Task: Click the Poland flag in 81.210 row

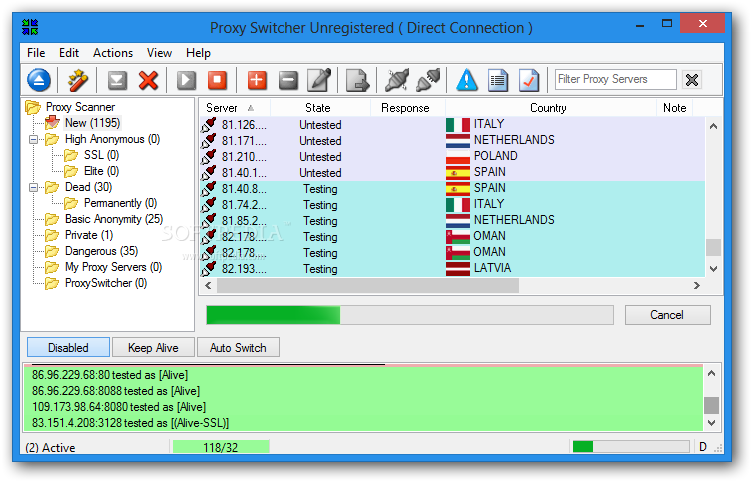Action: point(458,157)
